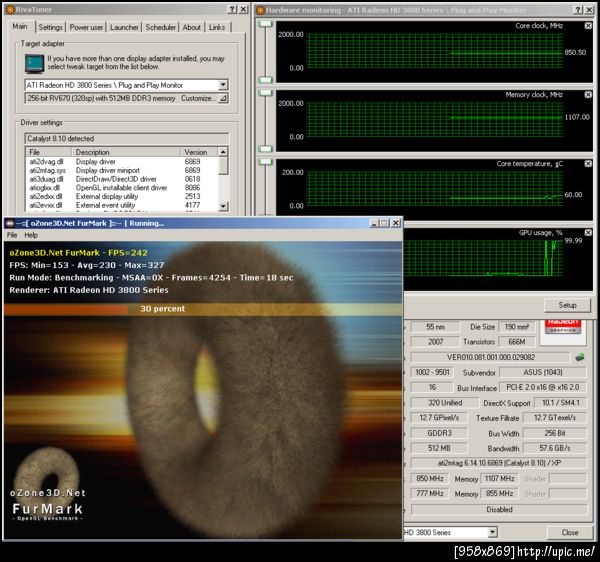Click the Setup button in Hardware monitoring
The image size is (600, 562).
coord(567,305)
